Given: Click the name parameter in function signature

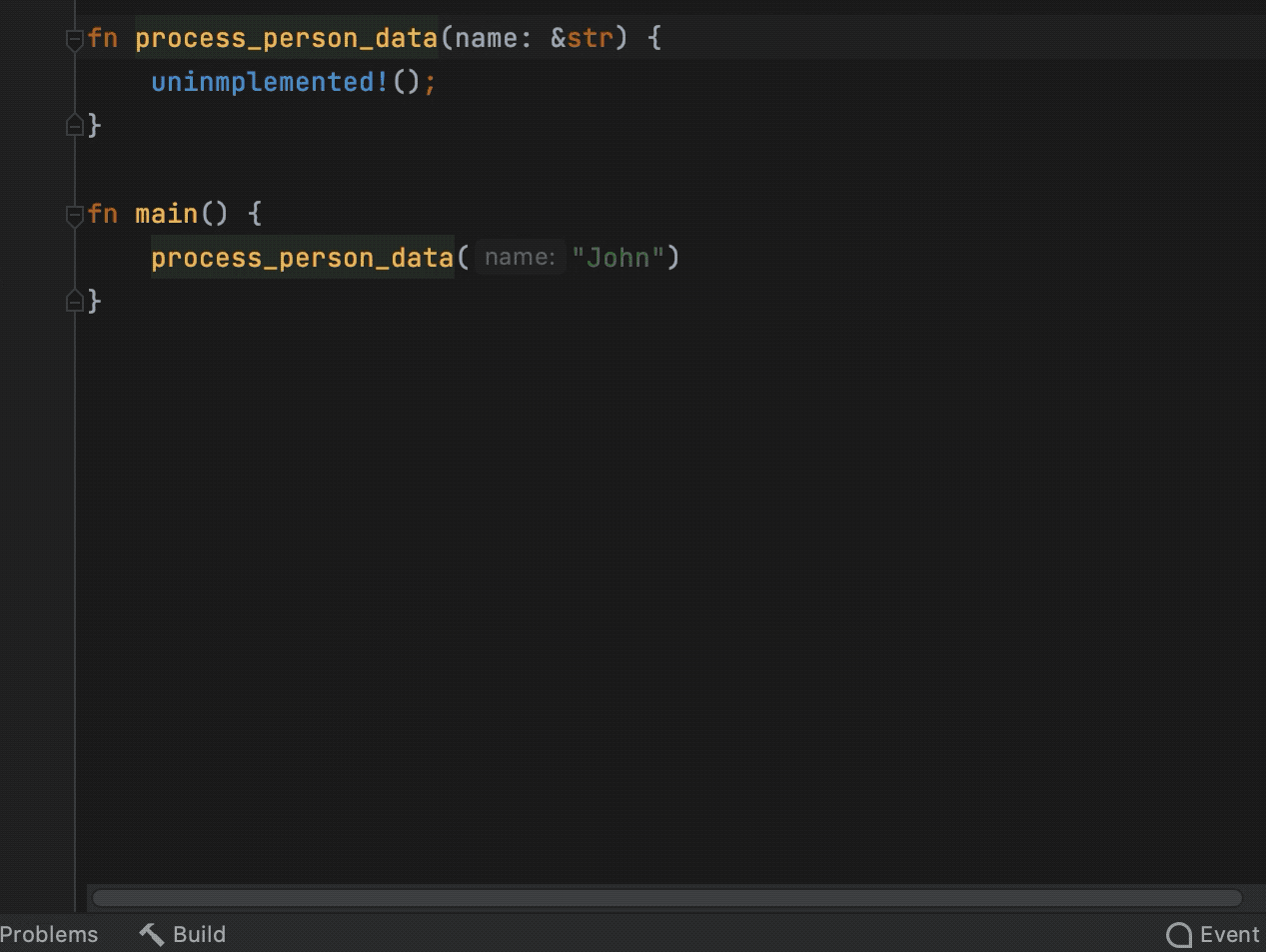Looking at the screenshot, I should (x=486, y=38).
